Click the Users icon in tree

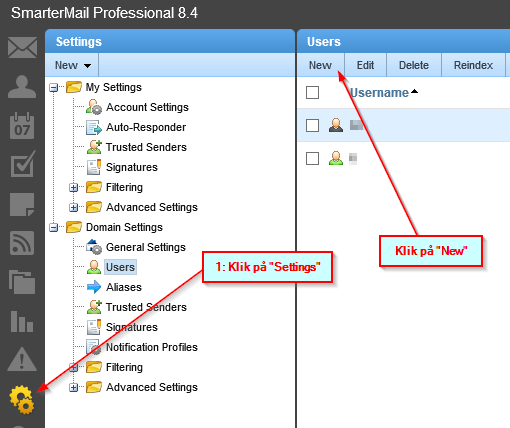pyautogui.click(x=94, y=267)
